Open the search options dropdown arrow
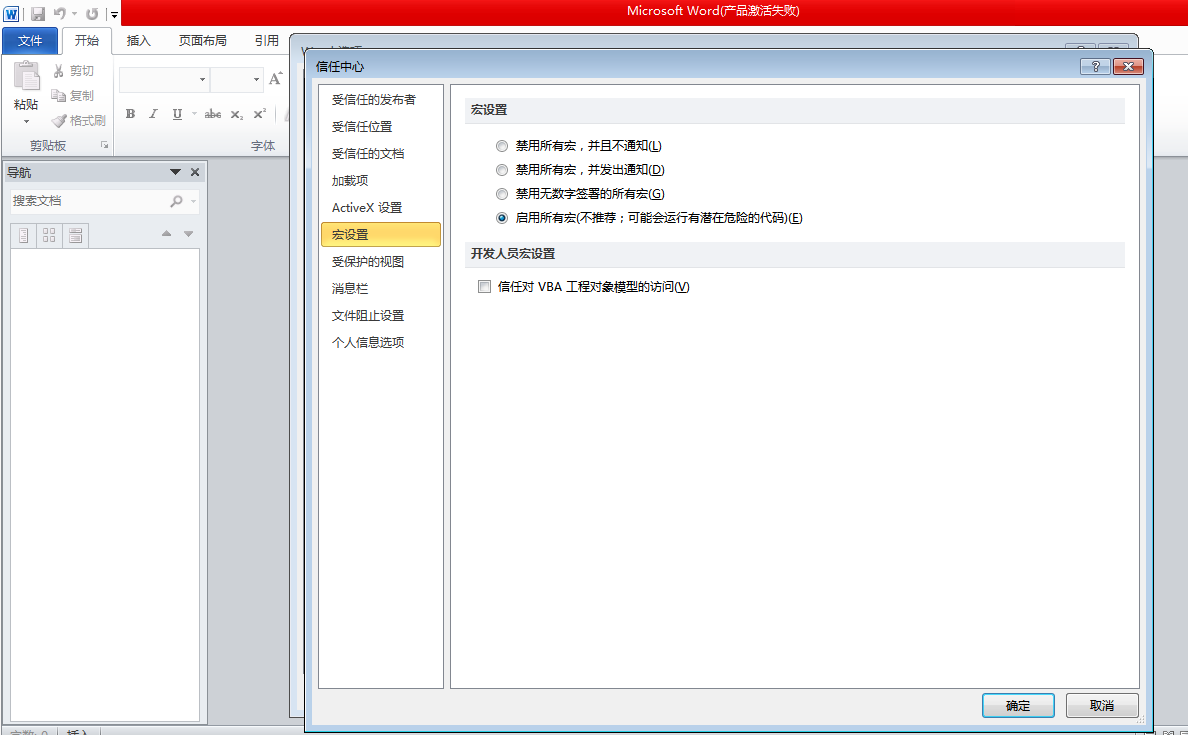Image resolution: width=1188 pixels, height=735 pixels. click(x=193, y=201)
